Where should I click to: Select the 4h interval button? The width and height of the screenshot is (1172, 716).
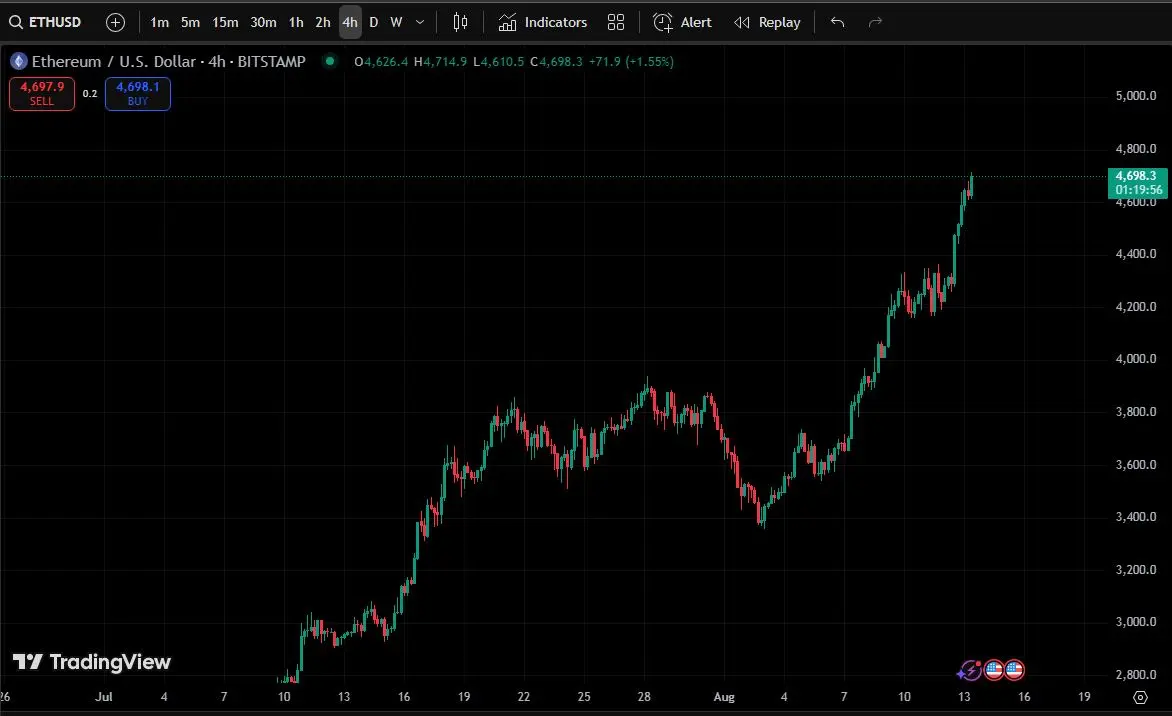pyautogui.click(x=350, y=22)
